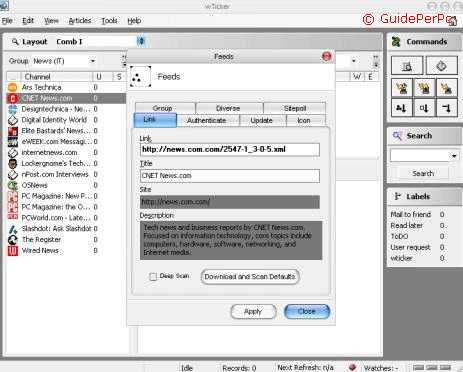Expand the Search combo box arrow
The image size is (463, 372).
click(x=454, y=156)
